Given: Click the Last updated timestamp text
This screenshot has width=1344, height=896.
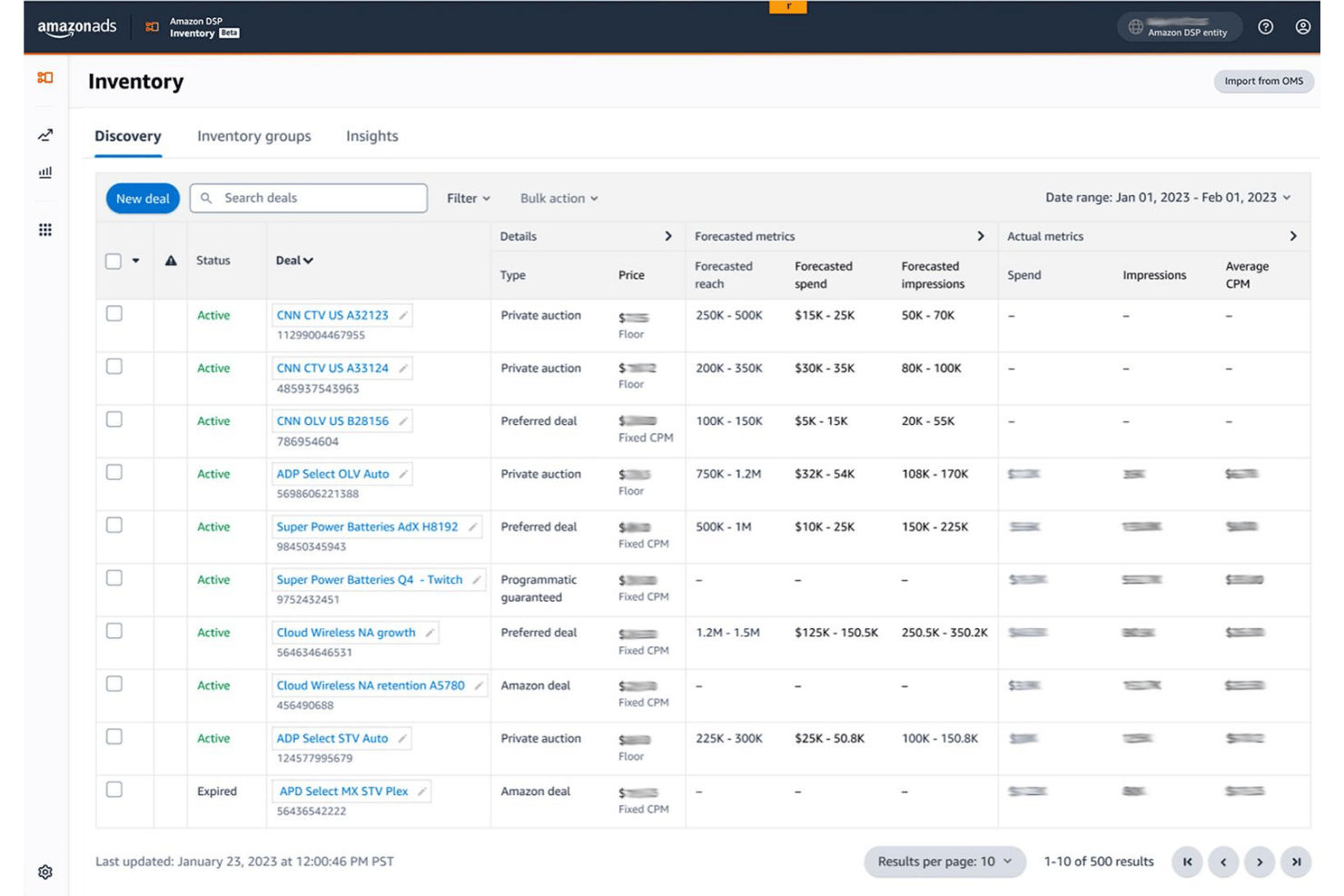Looking at the screenshot, I should (x=245, y=862).
